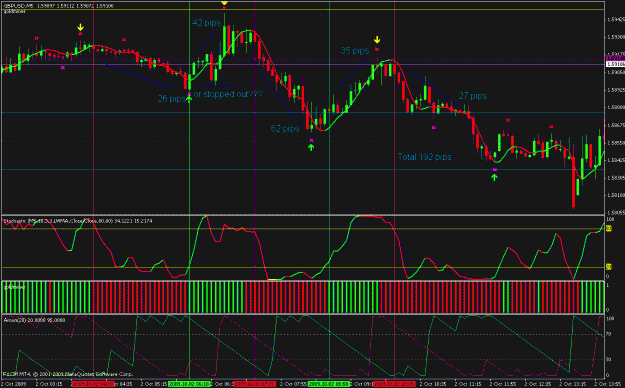Select green buy arrow beside "26 pips"
This screenshot has width=625, height=388.
(x=189, y=99)
